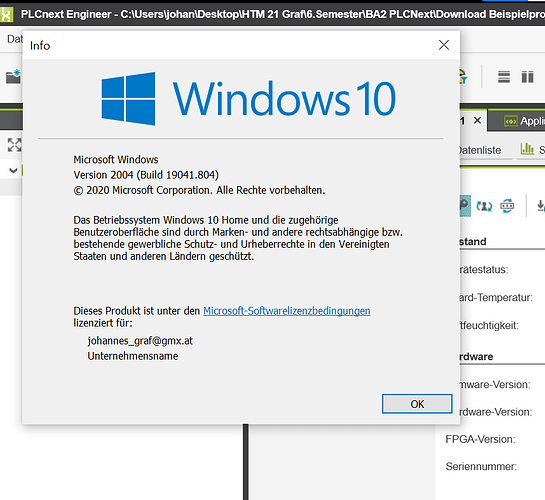Select the Datenliste tab in PLCnext Engineer
Screen dimensions: 545x500
[480, 150]
